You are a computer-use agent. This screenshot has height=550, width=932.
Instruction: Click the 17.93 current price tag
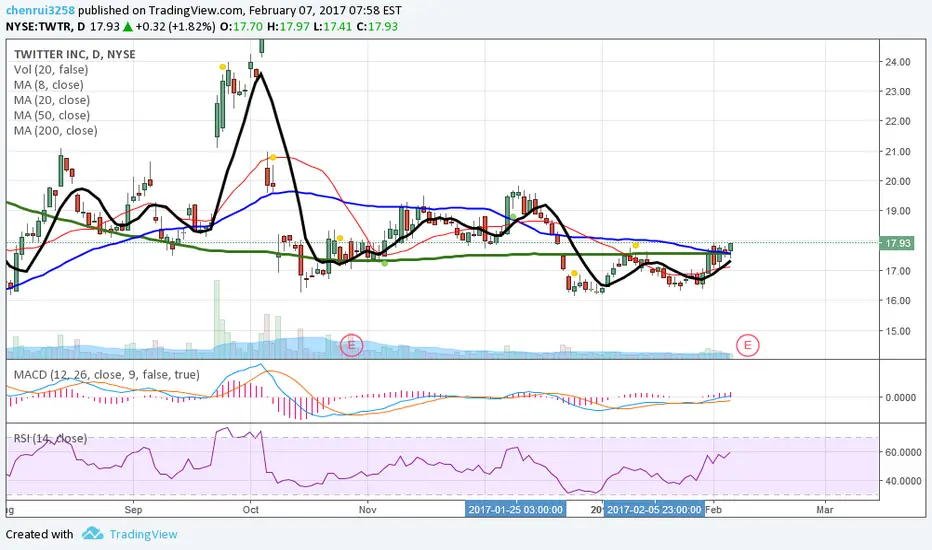(898, 243)
